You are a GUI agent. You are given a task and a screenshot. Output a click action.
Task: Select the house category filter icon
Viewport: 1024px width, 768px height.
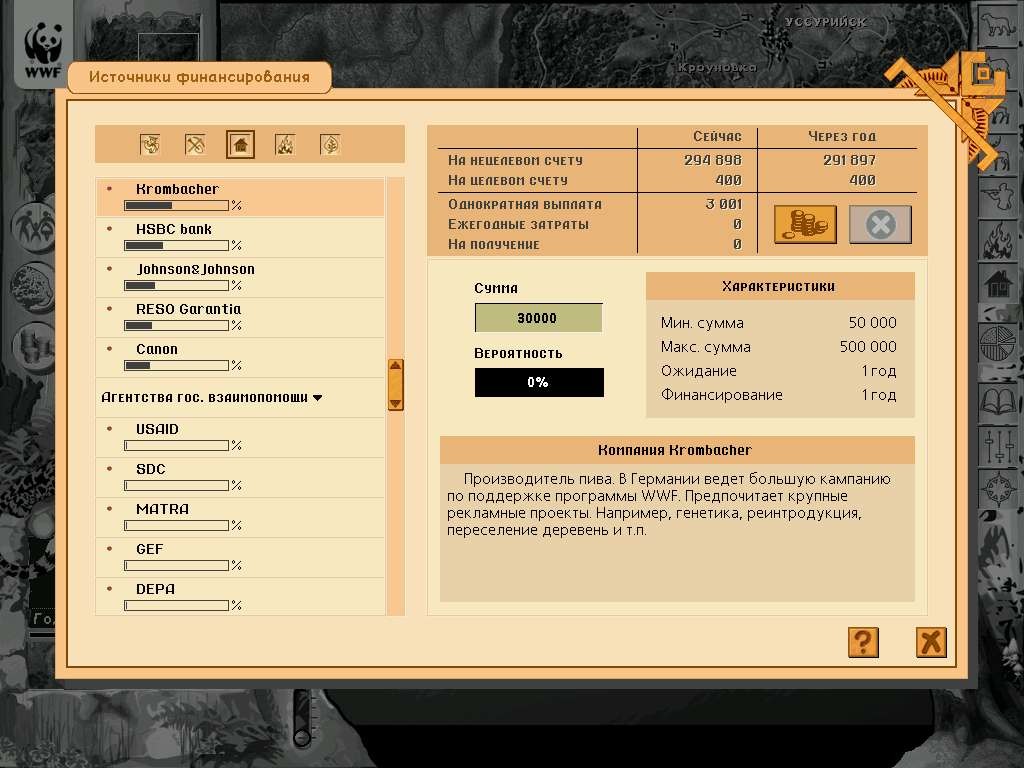click(x=240, y=144)
